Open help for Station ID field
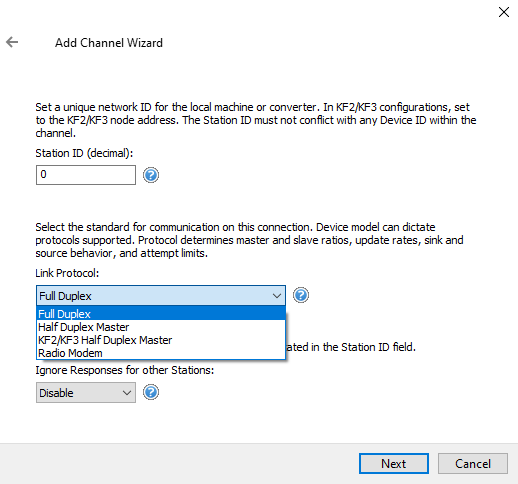Viewport: 518px width, 484px height. tap(151, 175)
